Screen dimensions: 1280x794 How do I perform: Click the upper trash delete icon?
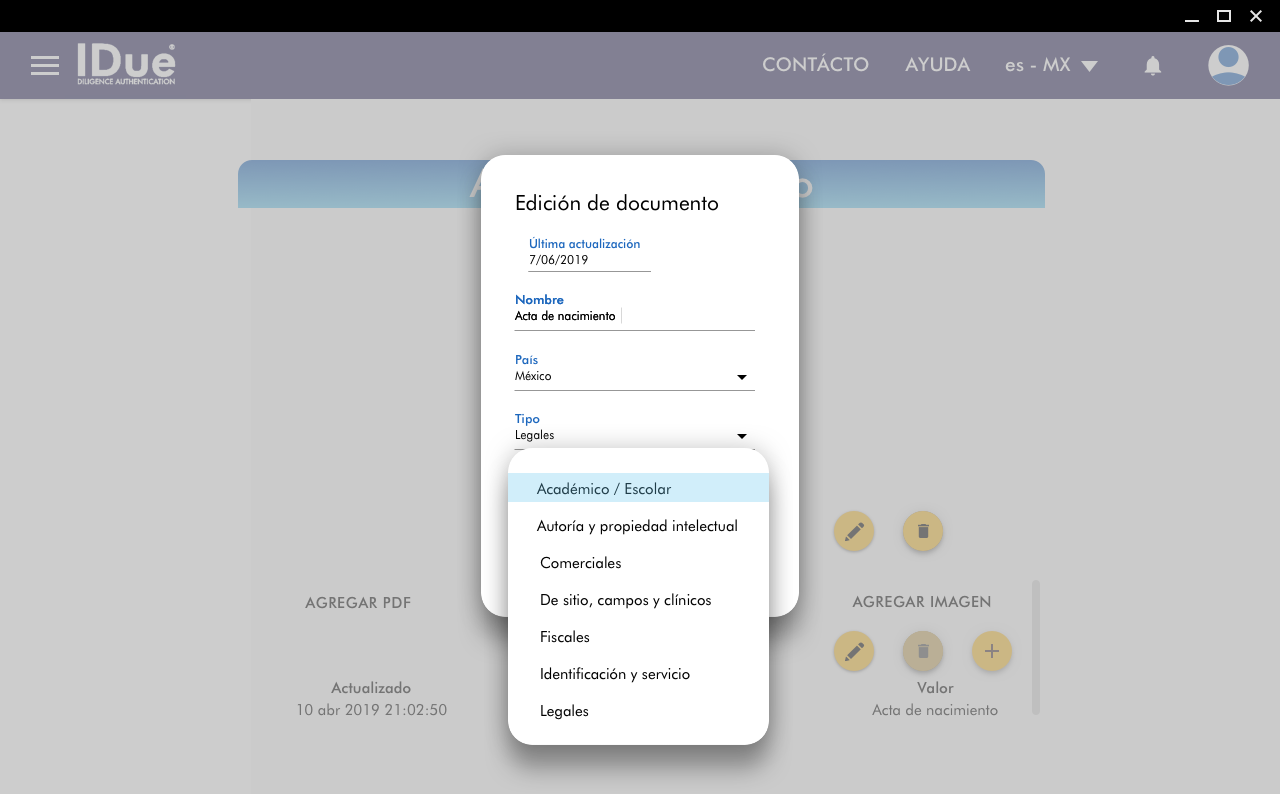pyautogui.click(x=922, y=531)
